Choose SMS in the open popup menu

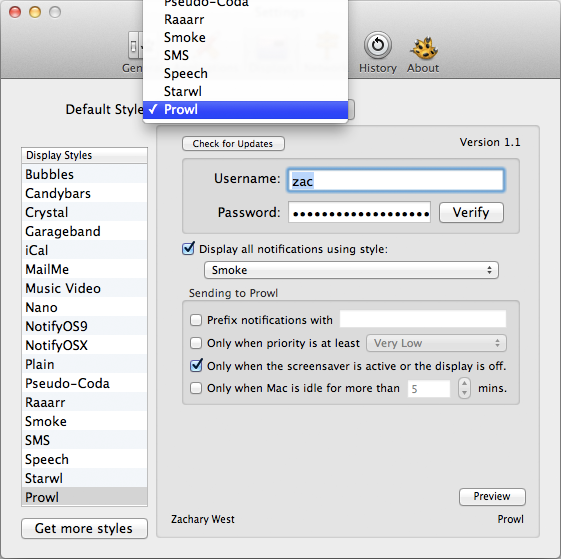click(x=245, y=55)
